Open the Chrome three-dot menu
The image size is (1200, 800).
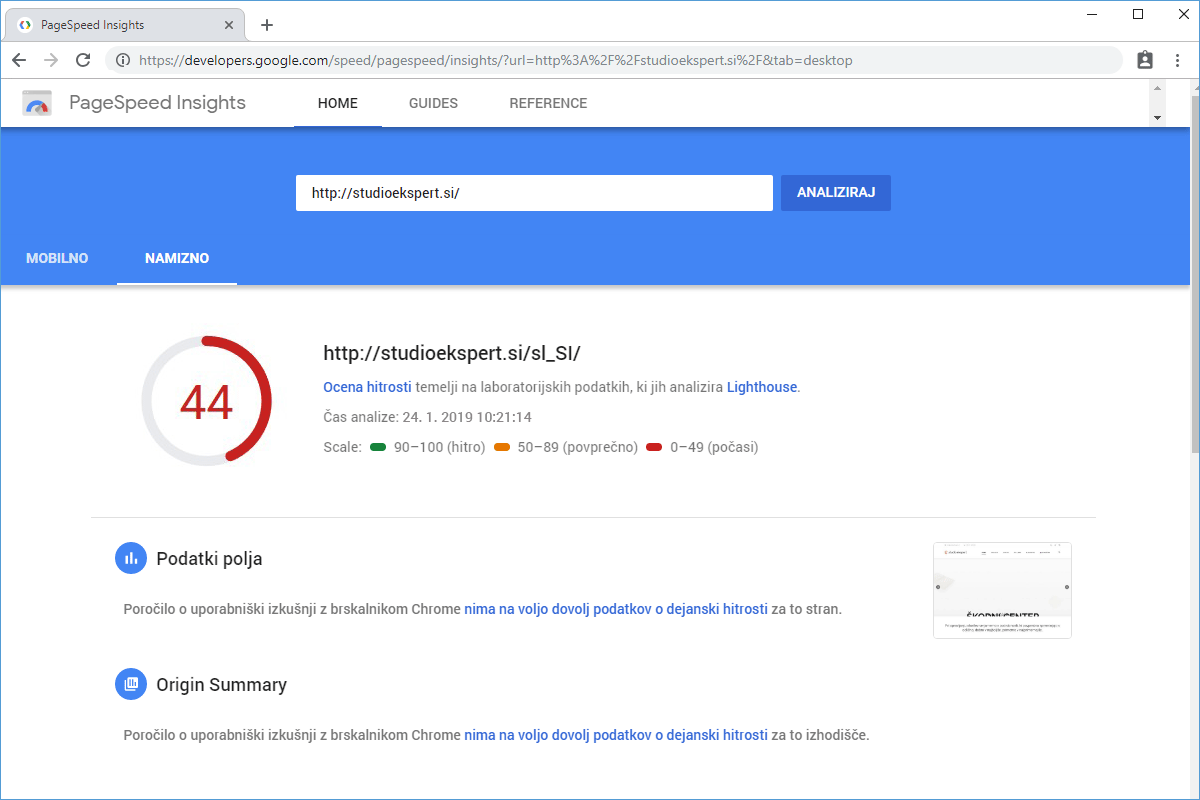tap(1177, 60)
